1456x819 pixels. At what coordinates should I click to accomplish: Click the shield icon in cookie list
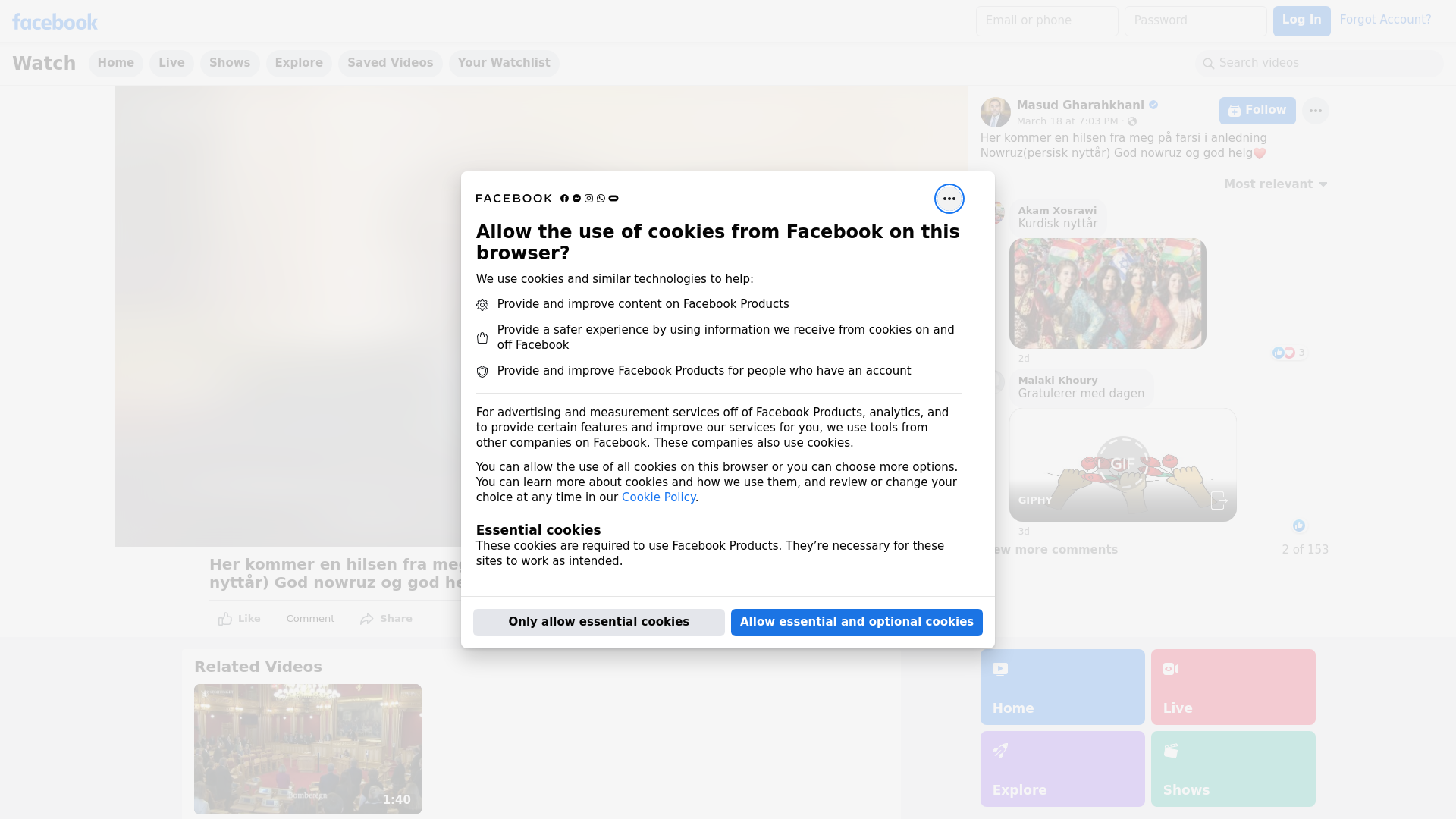[x=482, y=372]
